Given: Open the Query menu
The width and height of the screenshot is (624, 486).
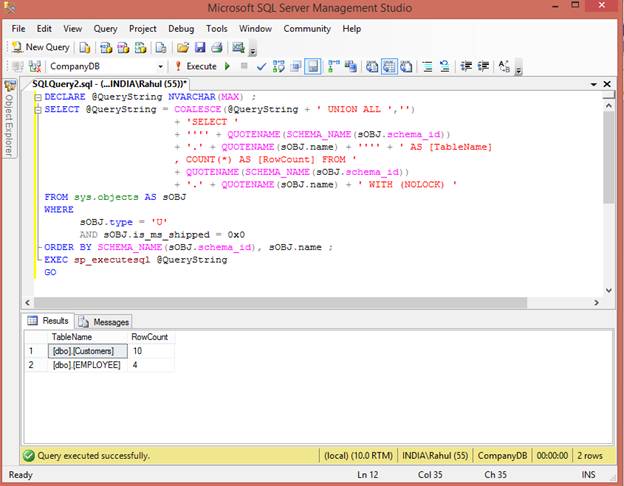Looking at the screenshot, I should pos(105,29).
